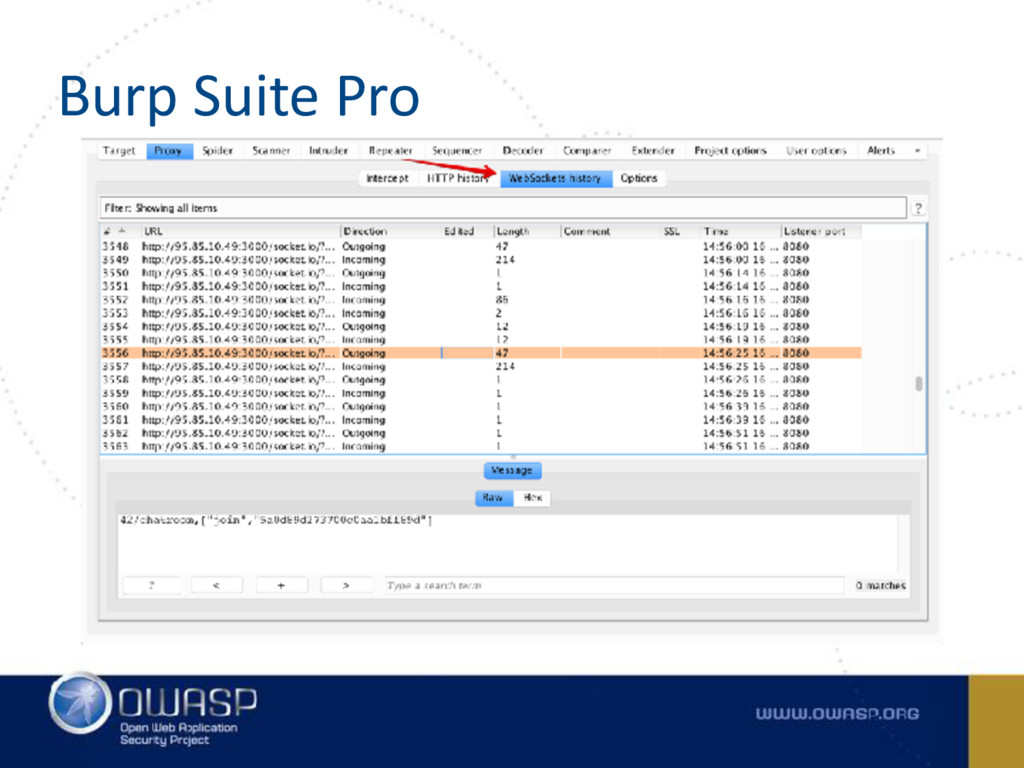The height and width of the screenshot is (768, 1024).
Task: Click the filter bar showing all items
Action: click(x=502, y=208)
